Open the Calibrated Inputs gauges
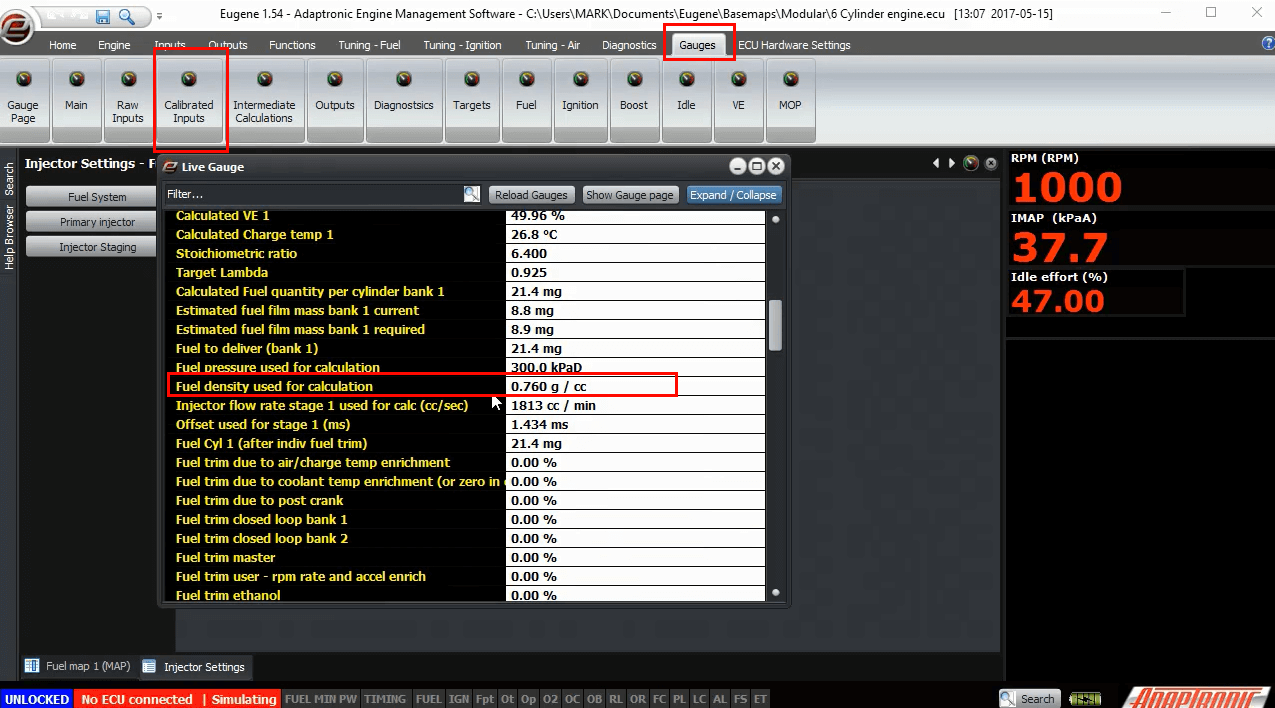This screenshot has width=1275, height=708. pos(189,98)
